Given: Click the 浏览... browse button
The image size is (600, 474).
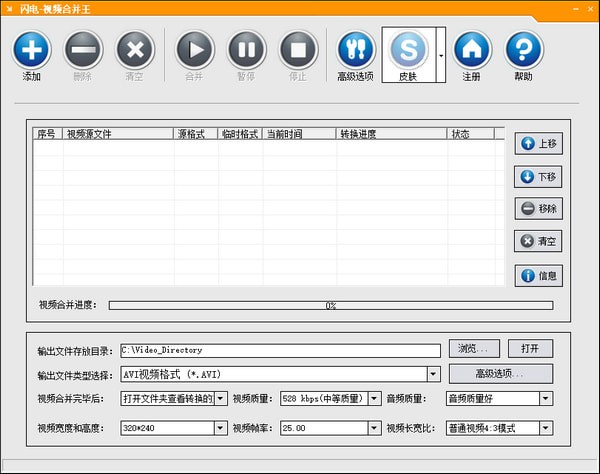Looking at the screenshot, I should pos(474,349).
